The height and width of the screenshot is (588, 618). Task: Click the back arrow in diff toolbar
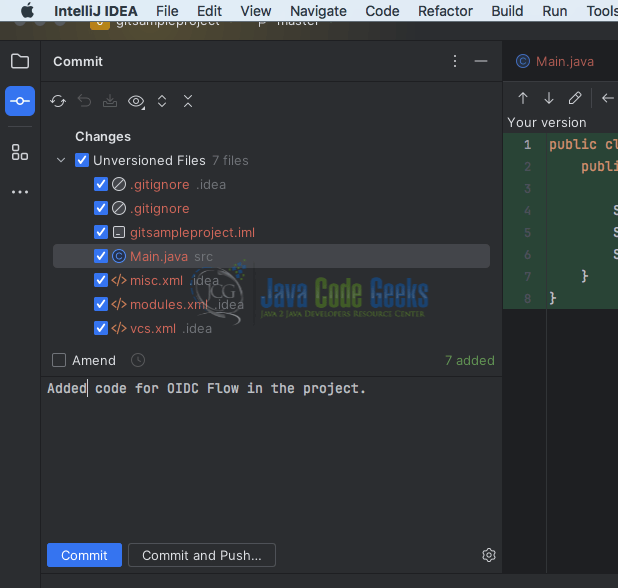point(608,98)
